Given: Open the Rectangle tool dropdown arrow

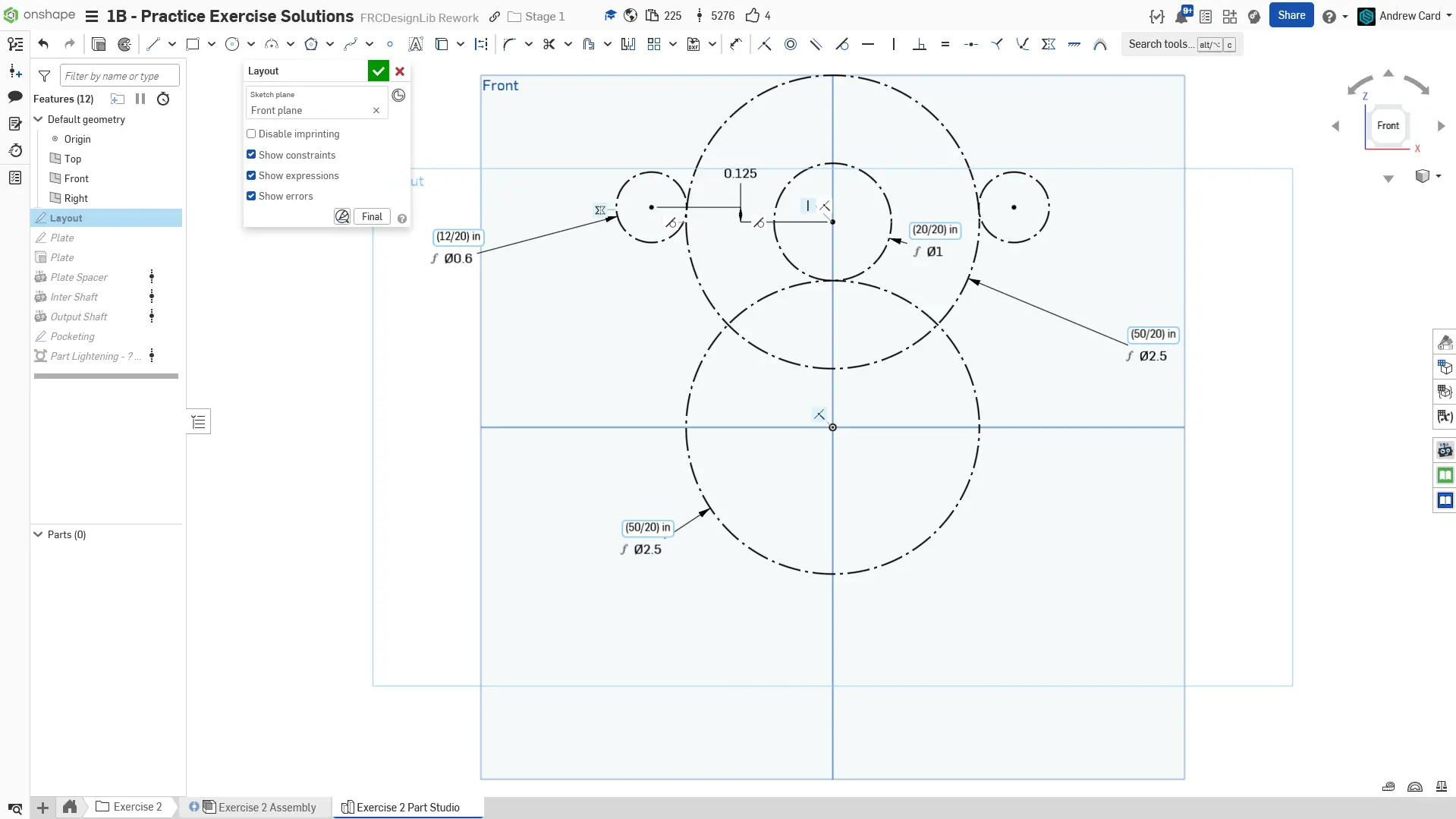Looking at the screenshot, I should tap(212, 44).
